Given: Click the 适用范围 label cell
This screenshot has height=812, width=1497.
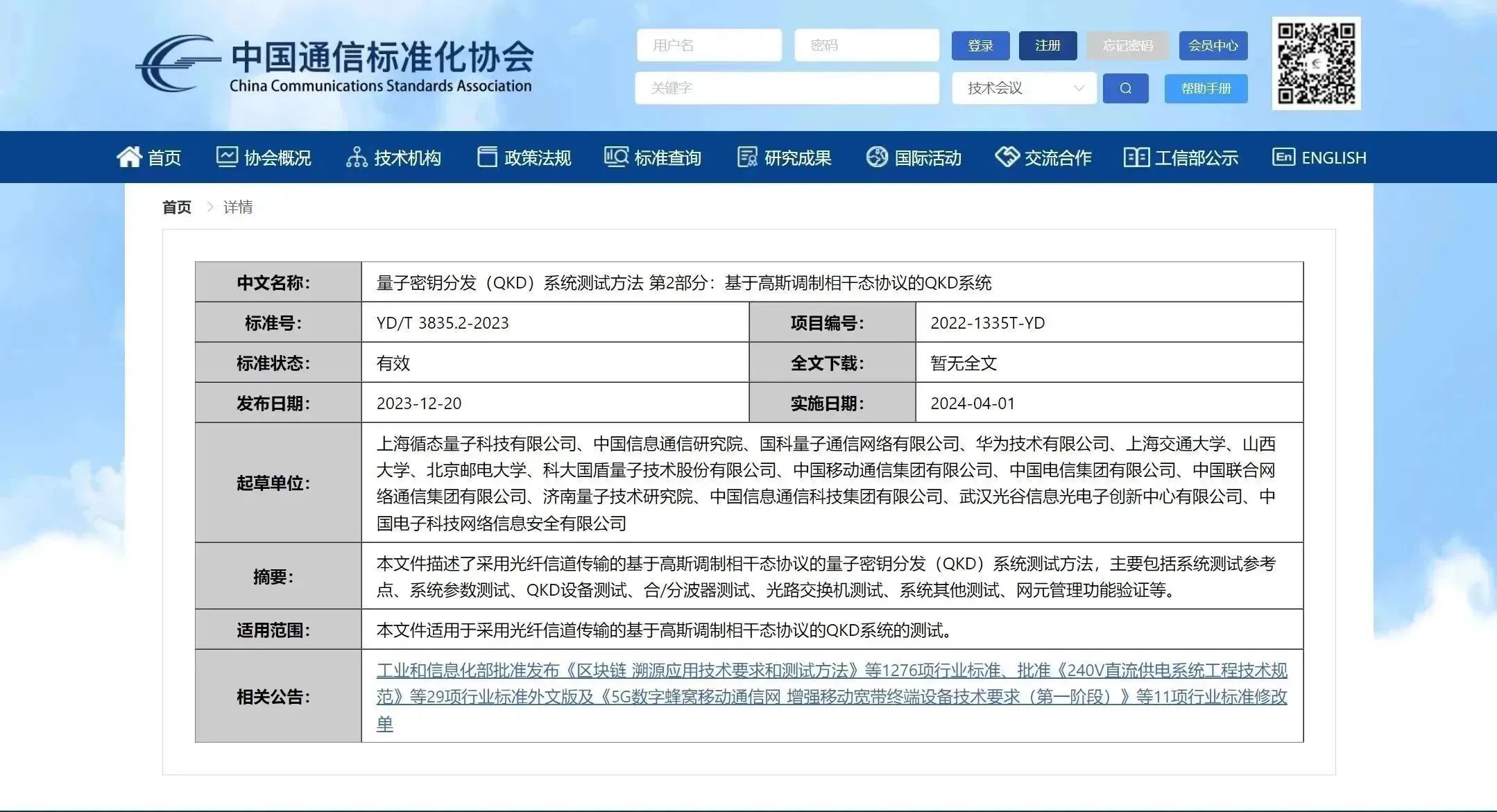Looking at the screenshot, I should coord(278,630).
